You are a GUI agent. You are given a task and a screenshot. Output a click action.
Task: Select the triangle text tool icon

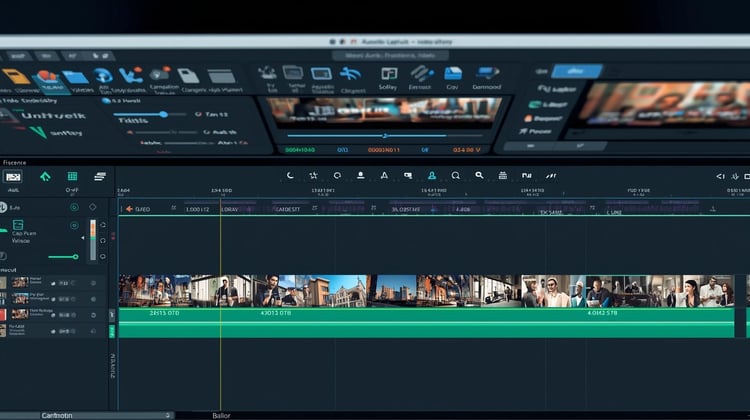(384, 176)
